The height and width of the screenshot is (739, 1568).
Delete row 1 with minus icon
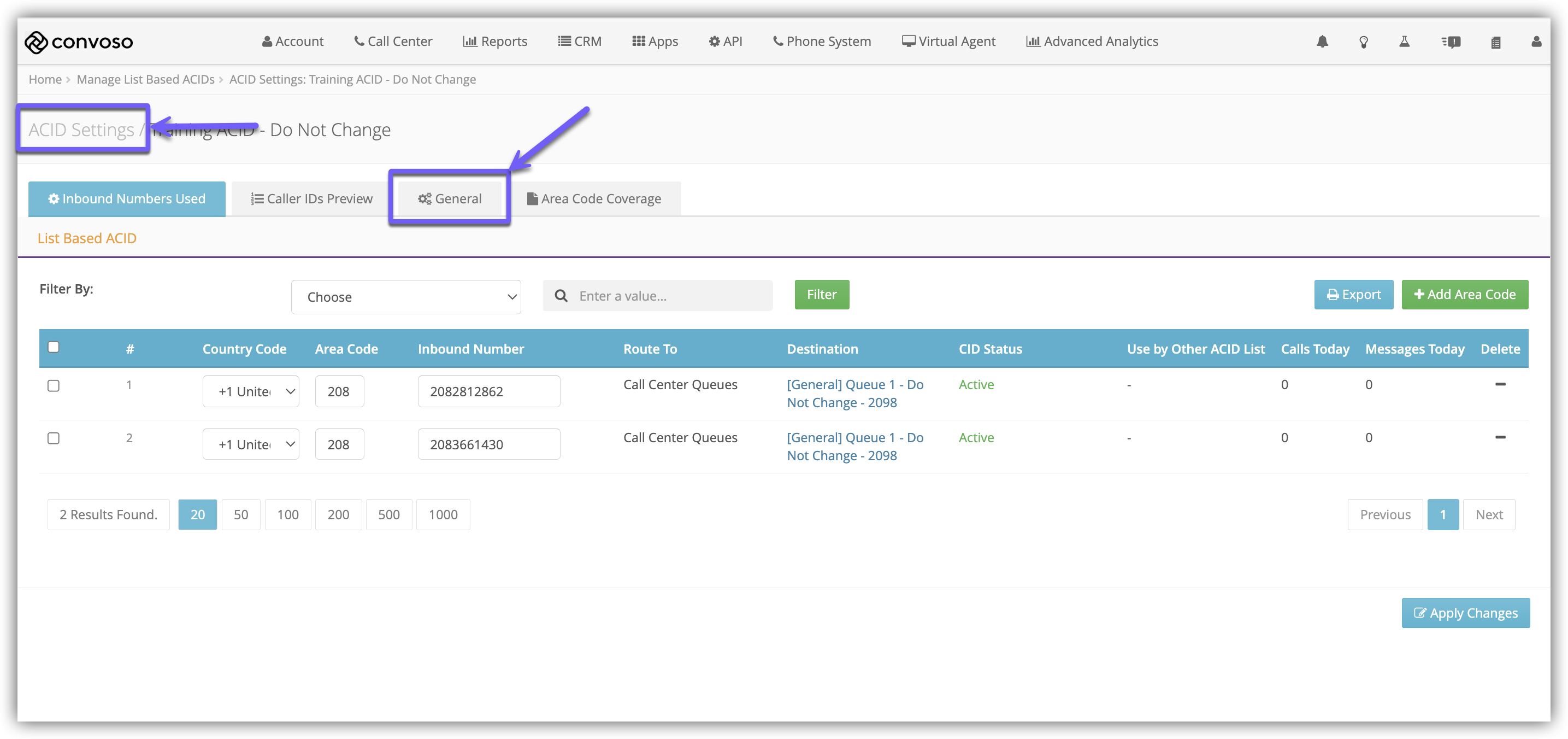[1500, 384]
